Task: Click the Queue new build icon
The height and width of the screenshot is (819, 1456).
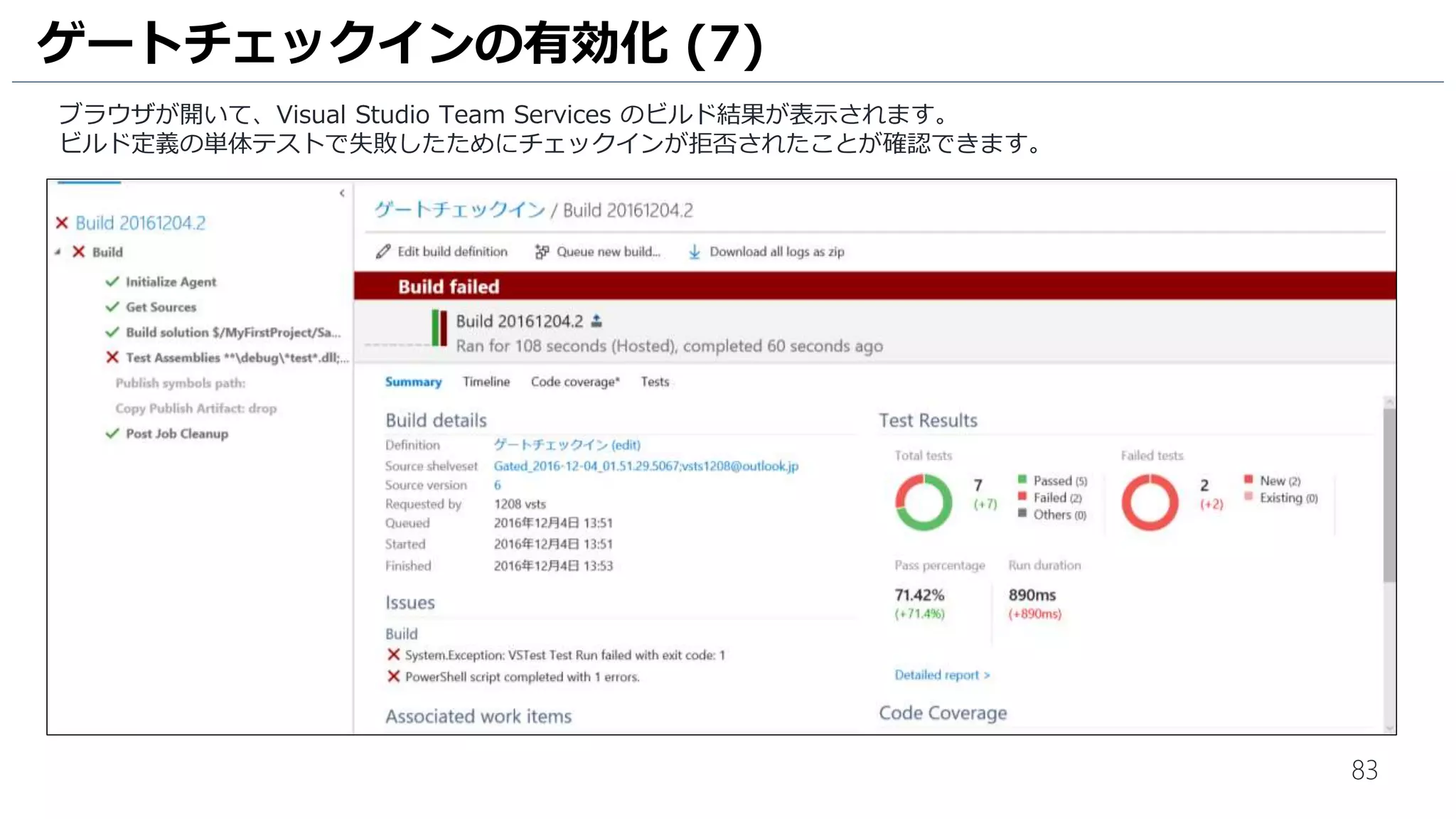Action: click(x=542, y=252)
